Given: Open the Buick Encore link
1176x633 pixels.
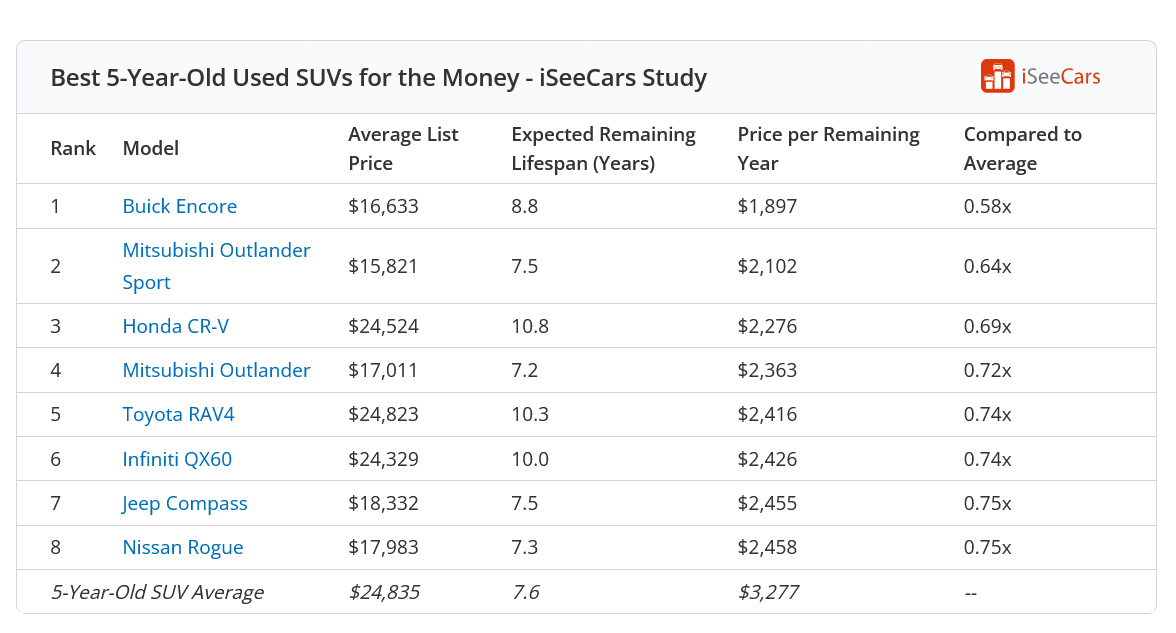Looking at the screenshot, I should point(180,206).
